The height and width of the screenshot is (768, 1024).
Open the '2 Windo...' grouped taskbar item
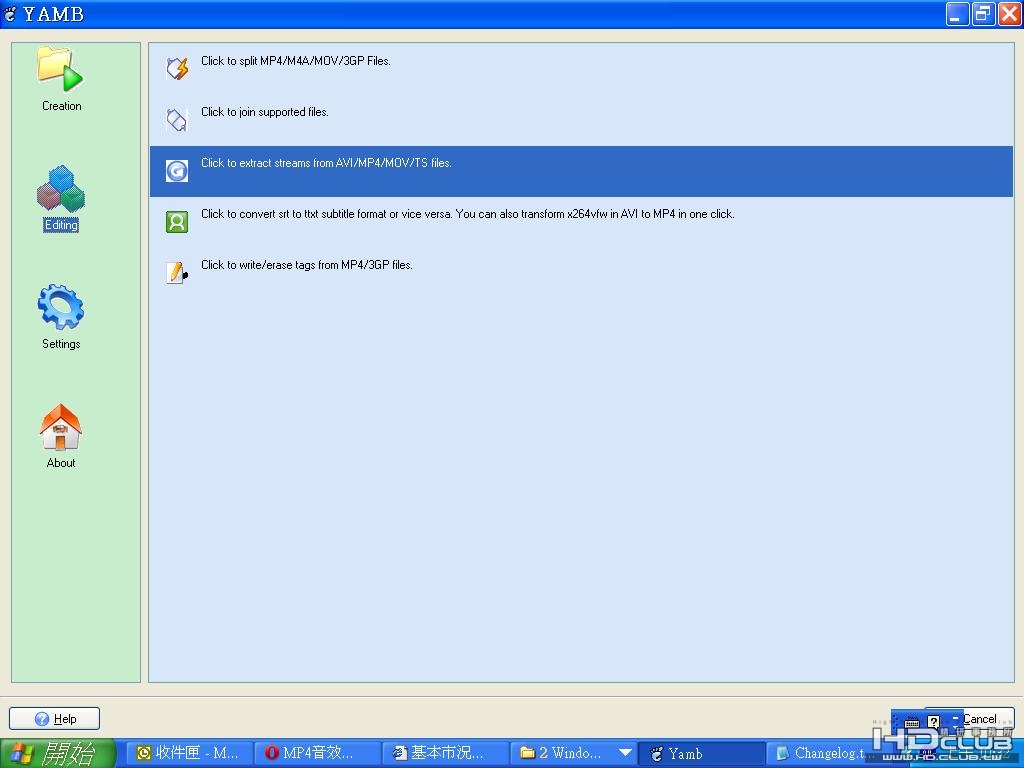(574, 753)
